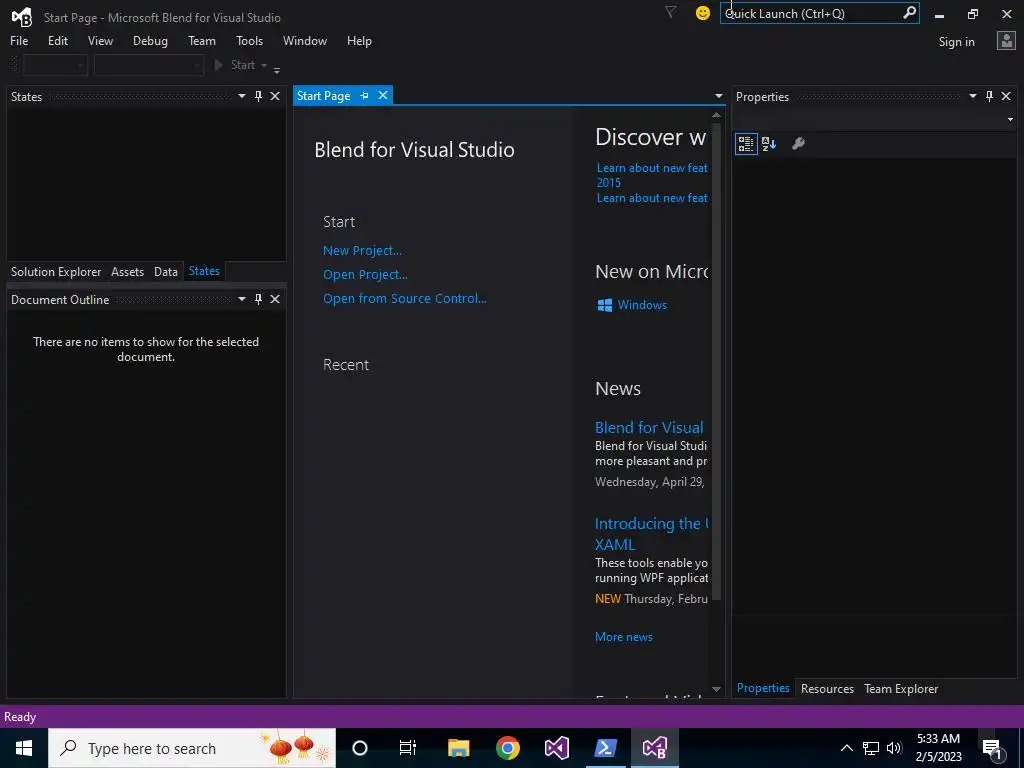Open the document tabs list dropdown
The image size is (1024, 768).
pos(718,96)
